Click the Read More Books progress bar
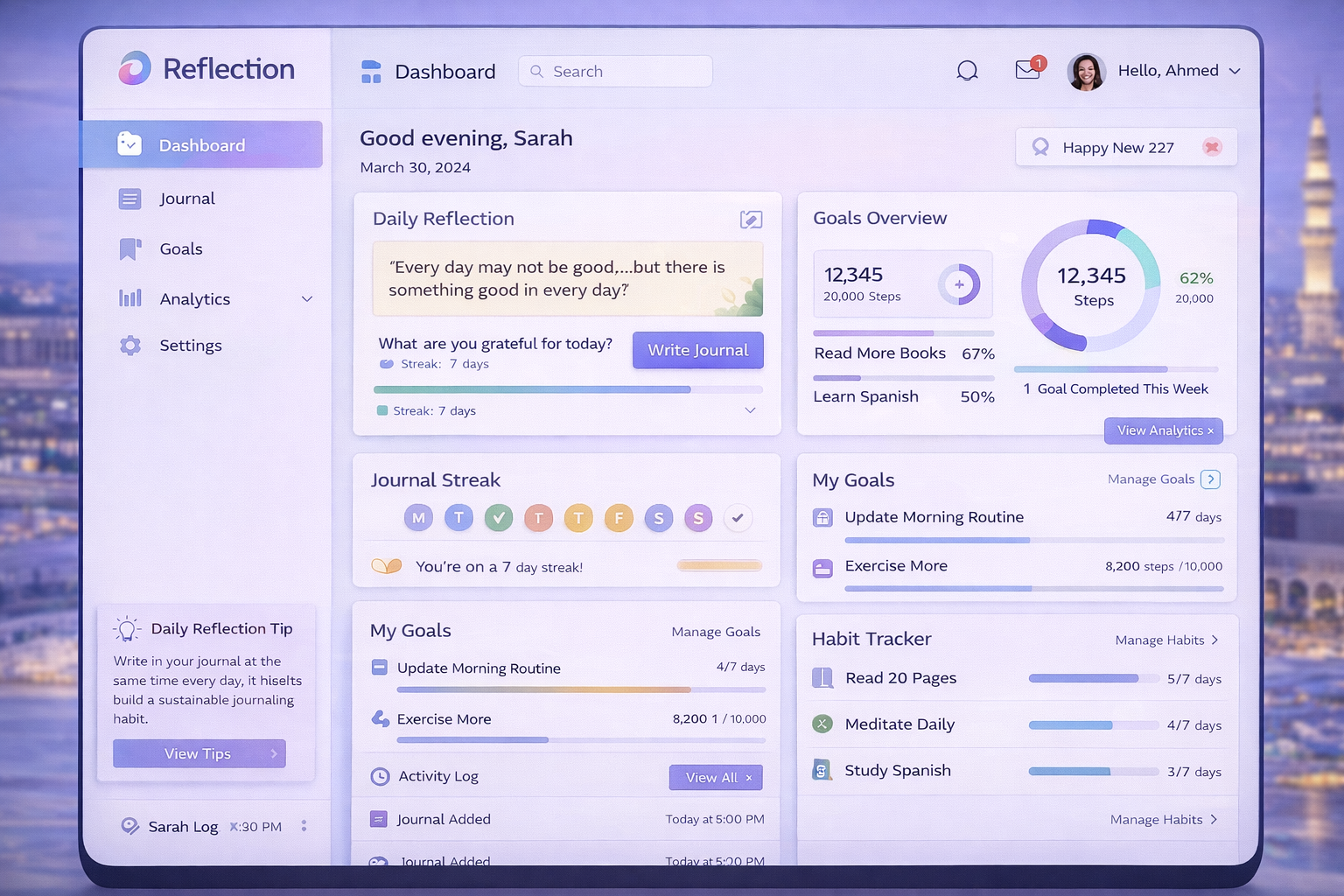This screenshot has height=896, width=1344. coord(903,332)
